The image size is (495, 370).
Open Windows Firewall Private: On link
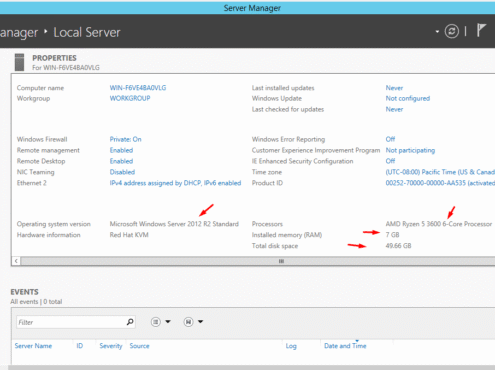tap(126, 139)
